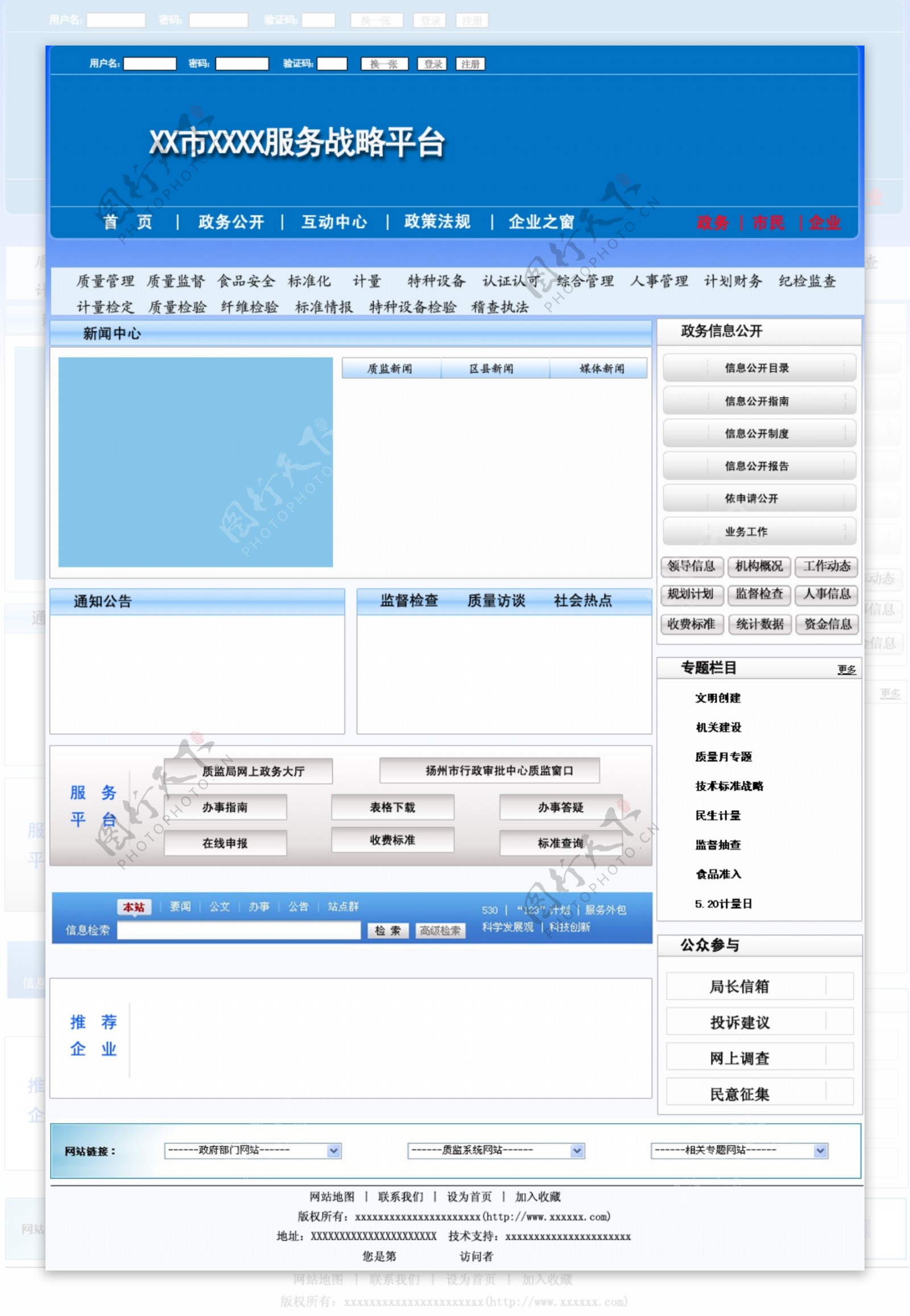Switch to 质量访谈 panel tab

pos(496,600)
